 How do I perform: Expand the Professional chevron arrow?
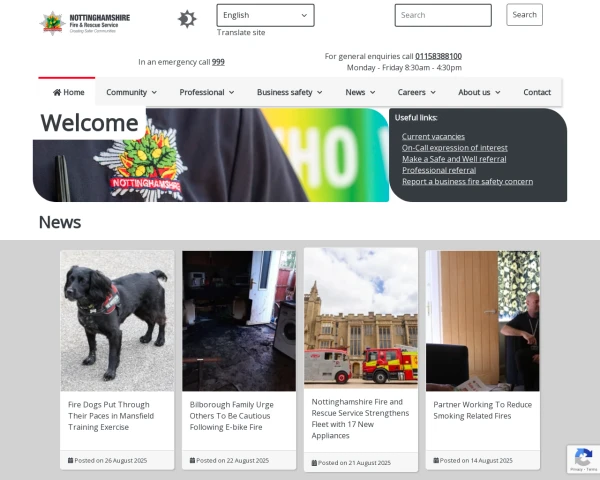[x=232, y=92]
